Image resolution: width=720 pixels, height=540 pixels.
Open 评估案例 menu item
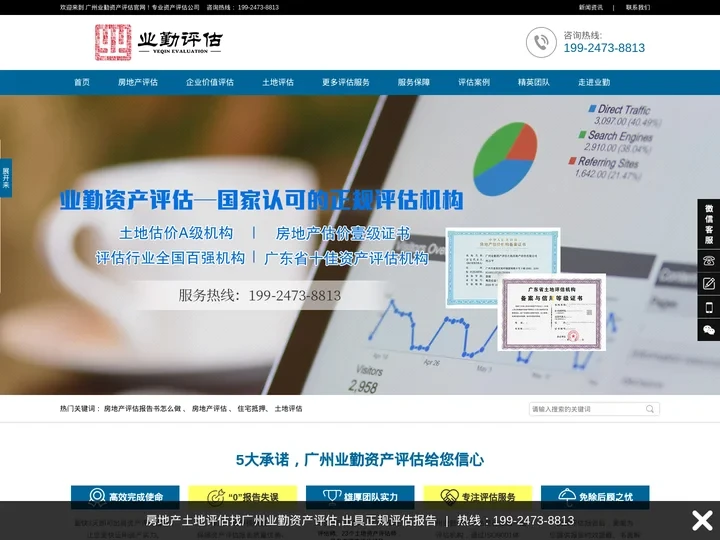(x=474, y=82)
